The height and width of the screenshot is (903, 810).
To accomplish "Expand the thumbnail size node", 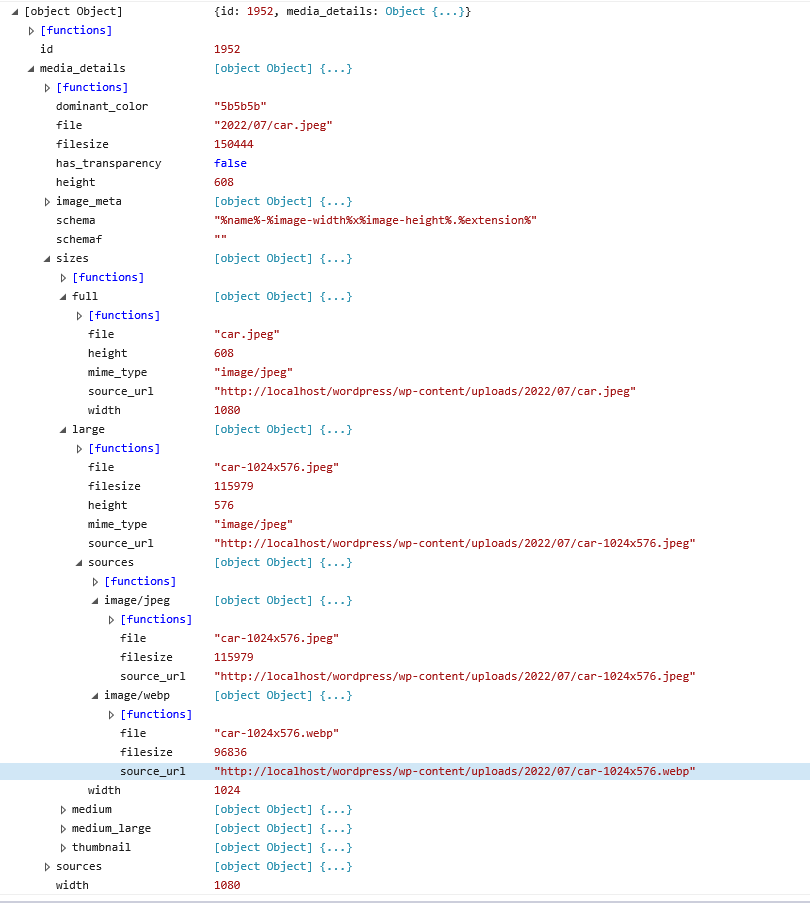I will click(x=63, y=848).
